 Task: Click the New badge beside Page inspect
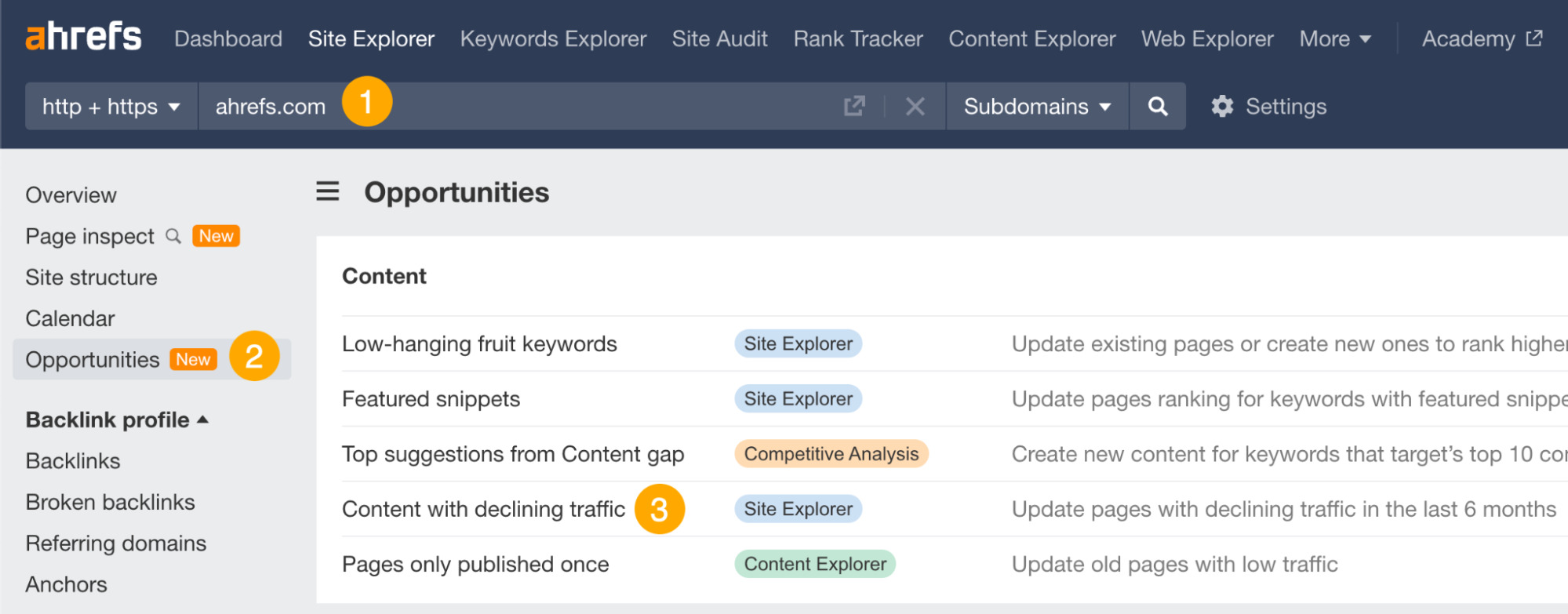216,236
